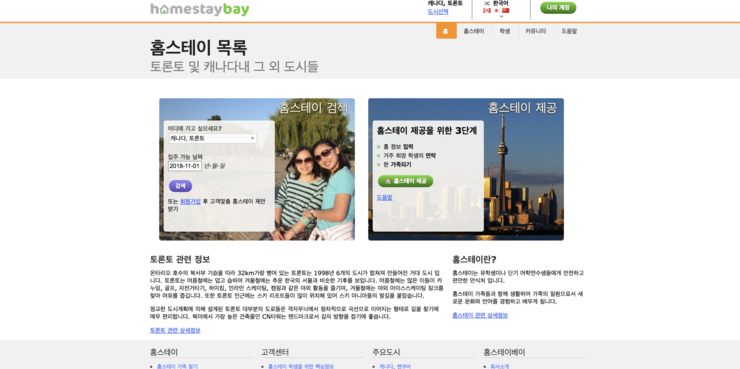Click the 입주 가능 날짜 label

pos(185,157)
